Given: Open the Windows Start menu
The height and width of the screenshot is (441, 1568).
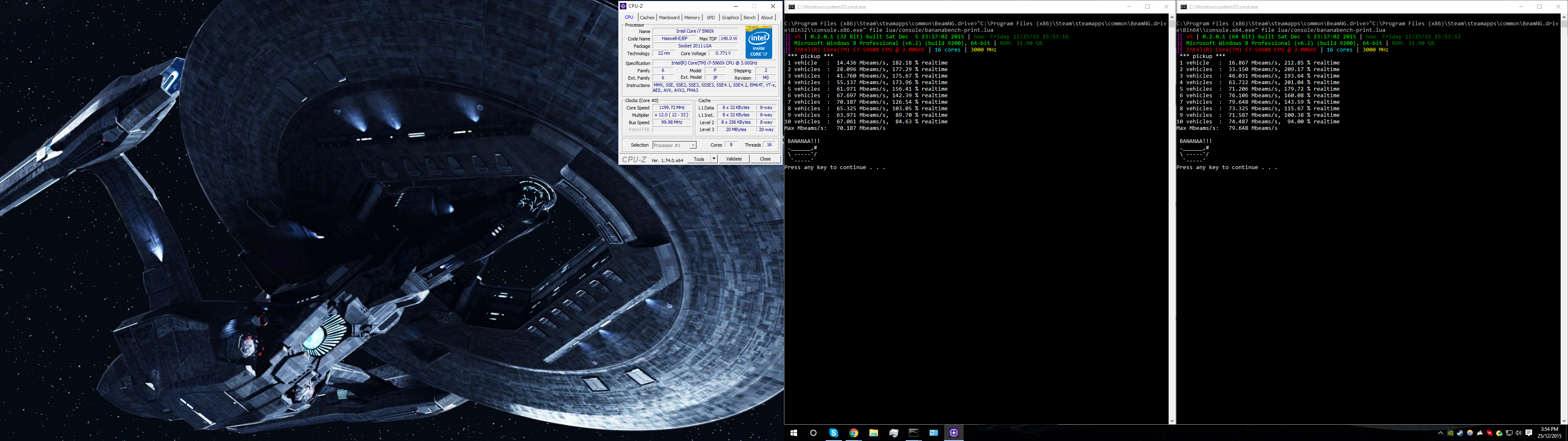Looking at the screenshot, I should click(x=793, y=433).
